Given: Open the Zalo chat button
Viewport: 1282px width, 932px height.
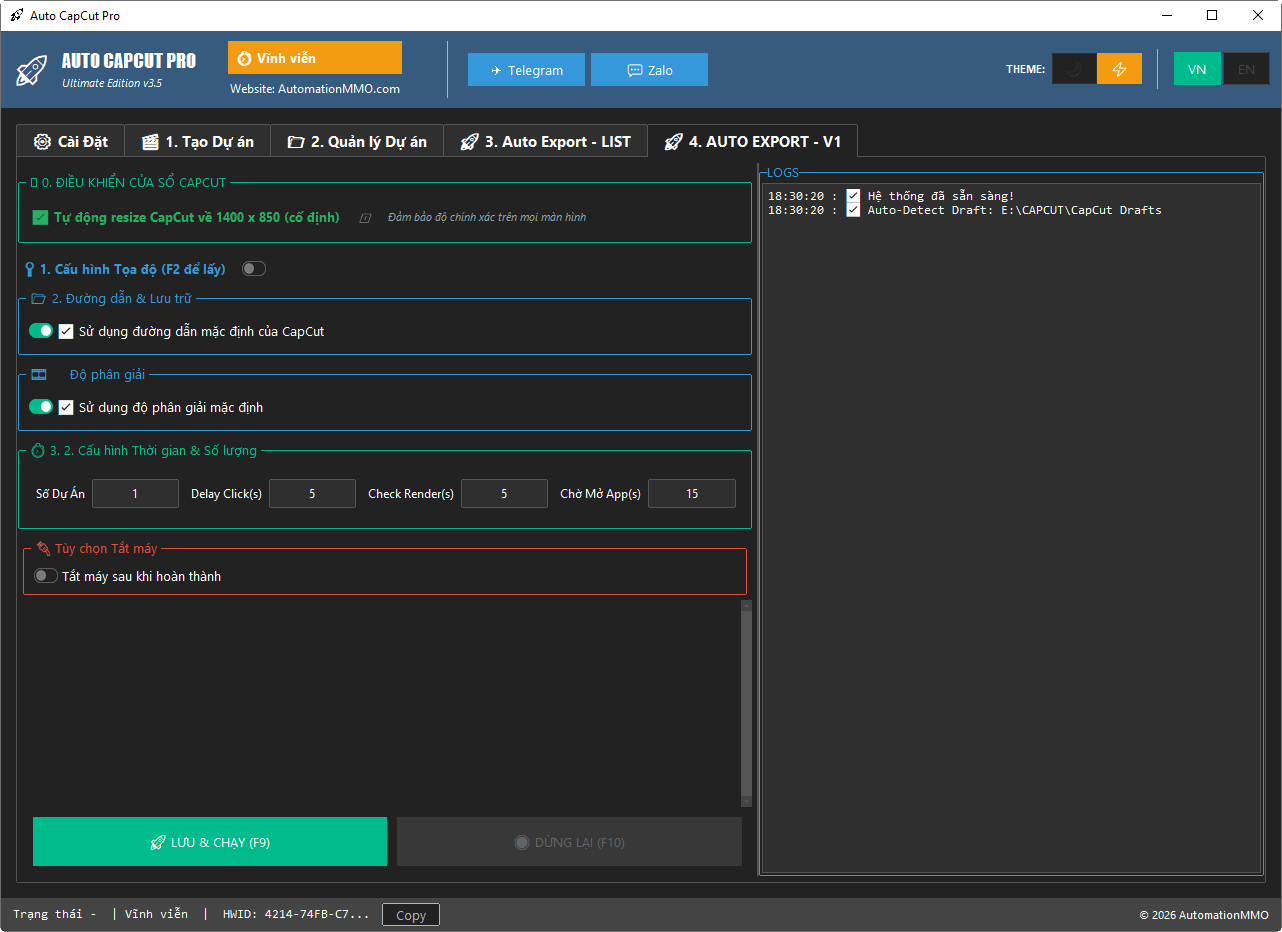Looking at the screenshot, I should (x=649, y=70).
